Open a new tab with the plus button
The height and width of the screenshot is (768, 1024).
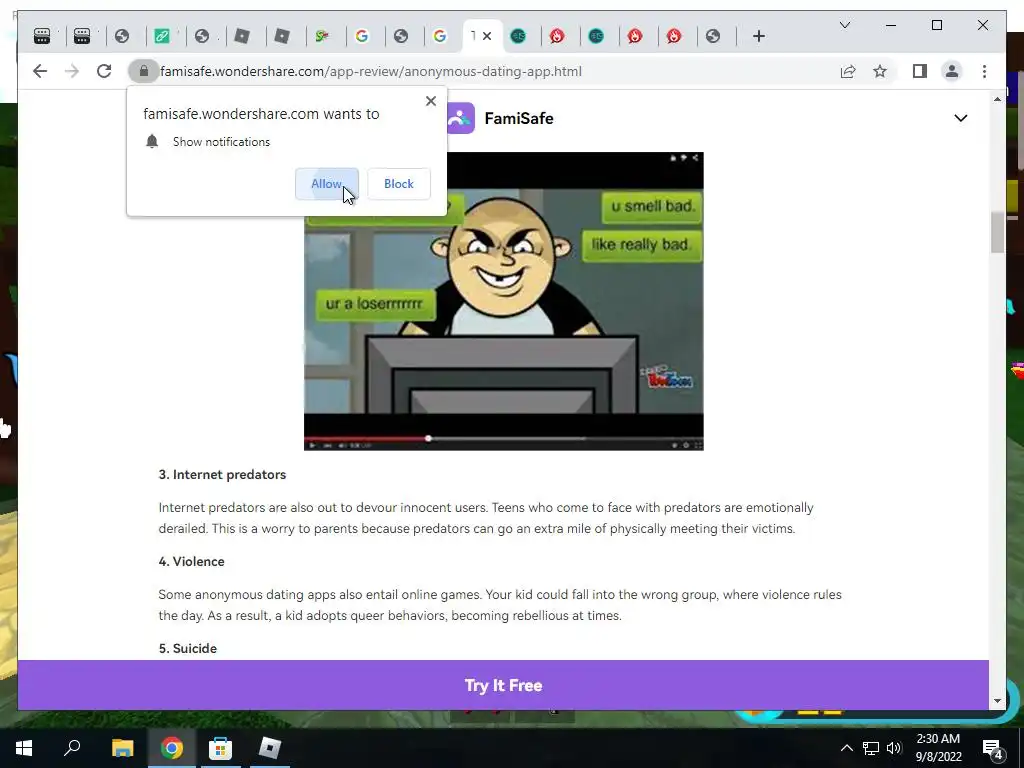pos(758,36)
